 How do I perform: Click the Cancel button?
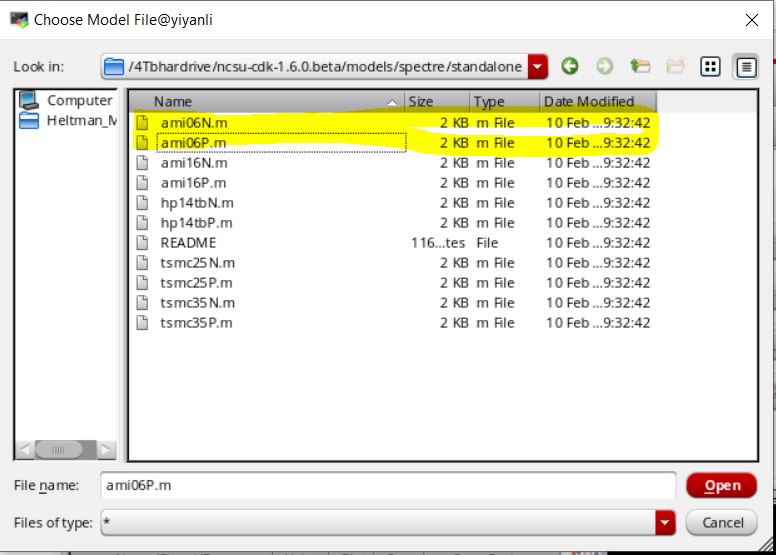pyautogui.click(x=721, y=522)
